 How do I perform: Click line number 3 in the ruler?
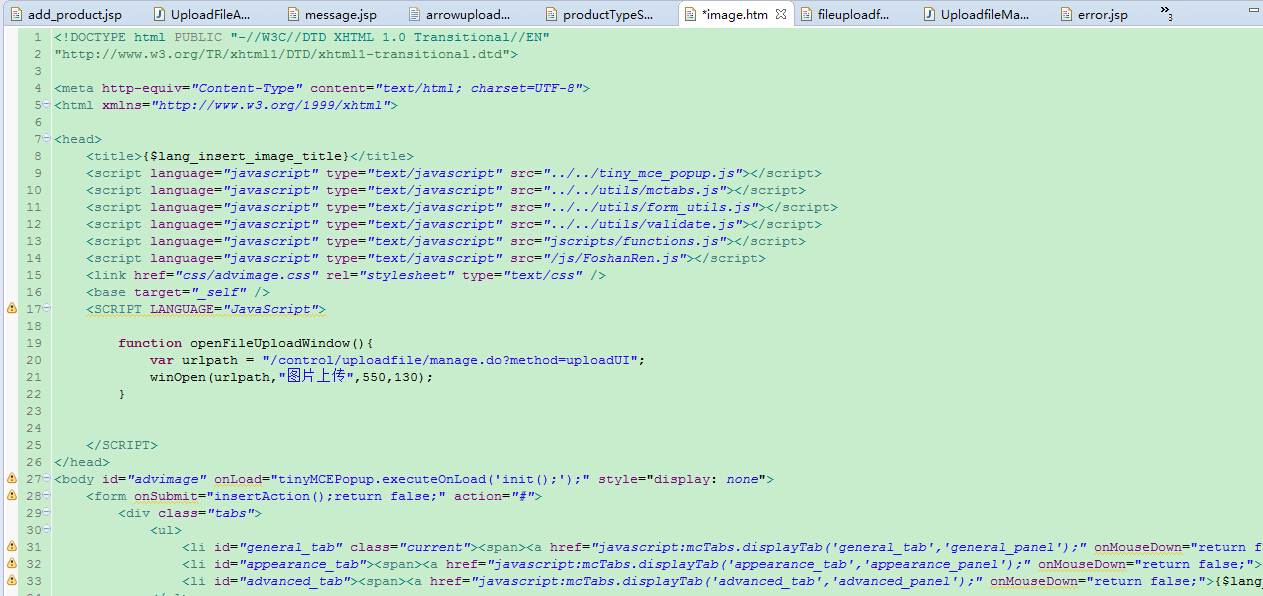point(38,71)
